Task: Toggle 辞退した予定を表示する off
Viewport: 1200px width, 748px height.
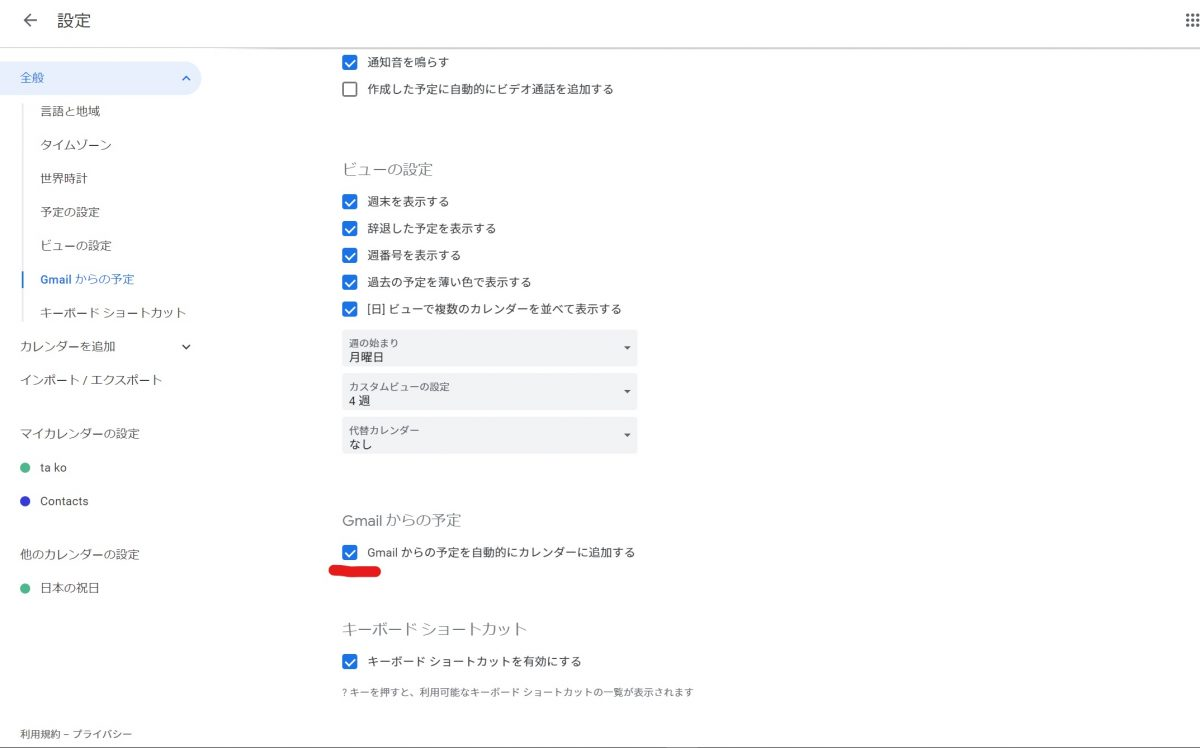Action: (350, 228)
